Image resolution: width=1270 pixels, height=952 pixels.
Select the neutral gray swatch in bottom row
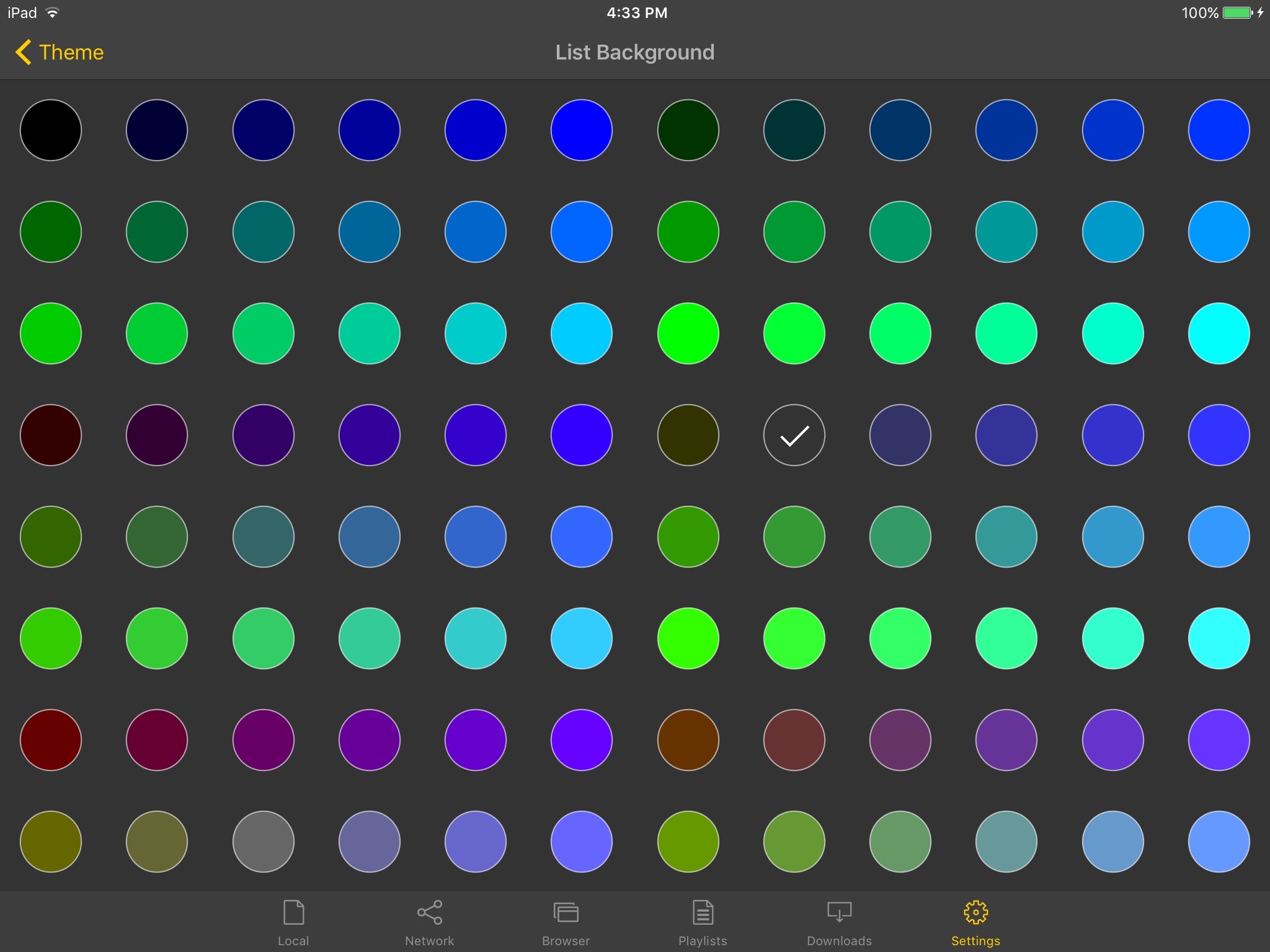pyautogui.click(x=264, y=842)
